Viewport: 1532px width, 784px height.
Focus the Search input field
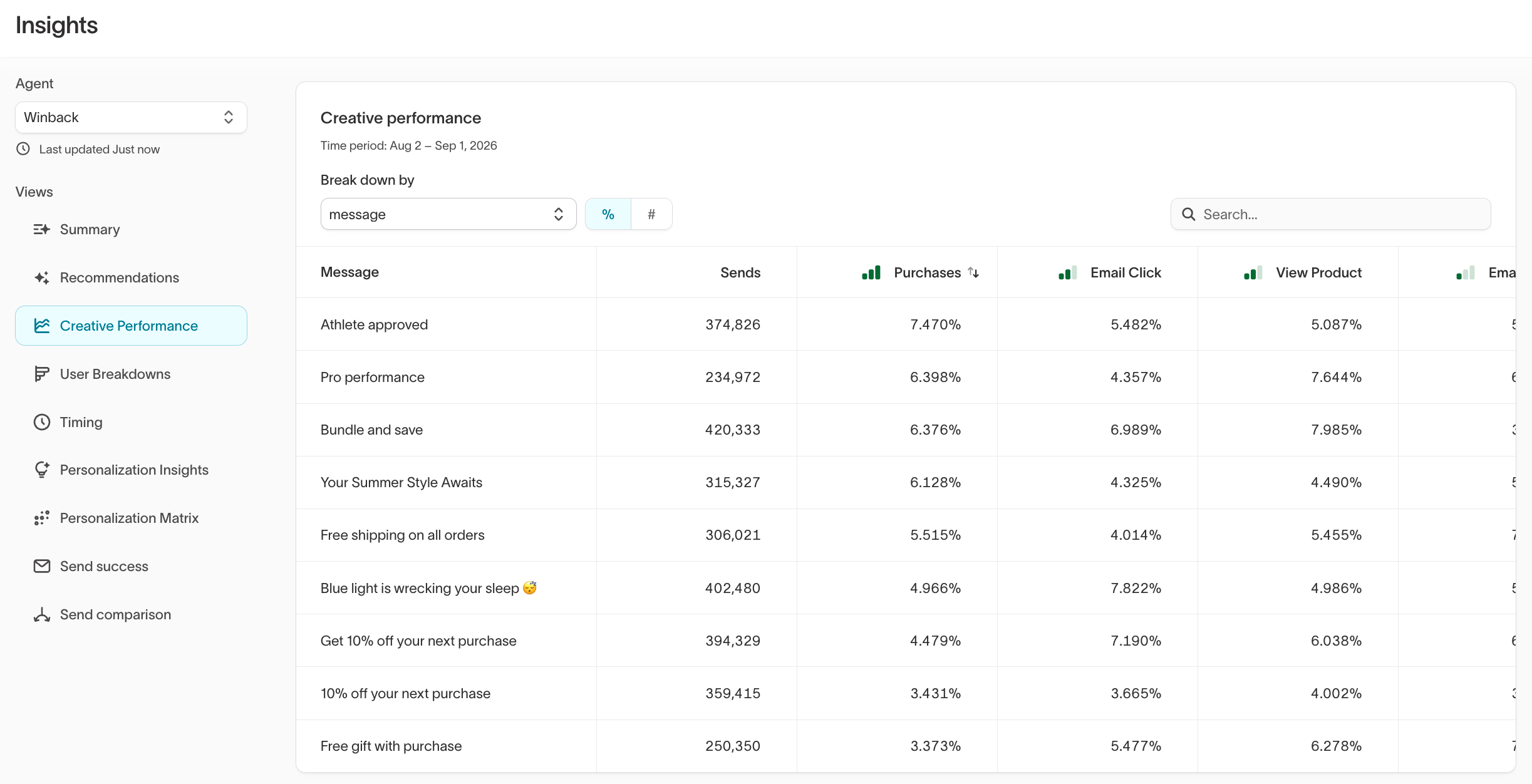click(1330, 214)
